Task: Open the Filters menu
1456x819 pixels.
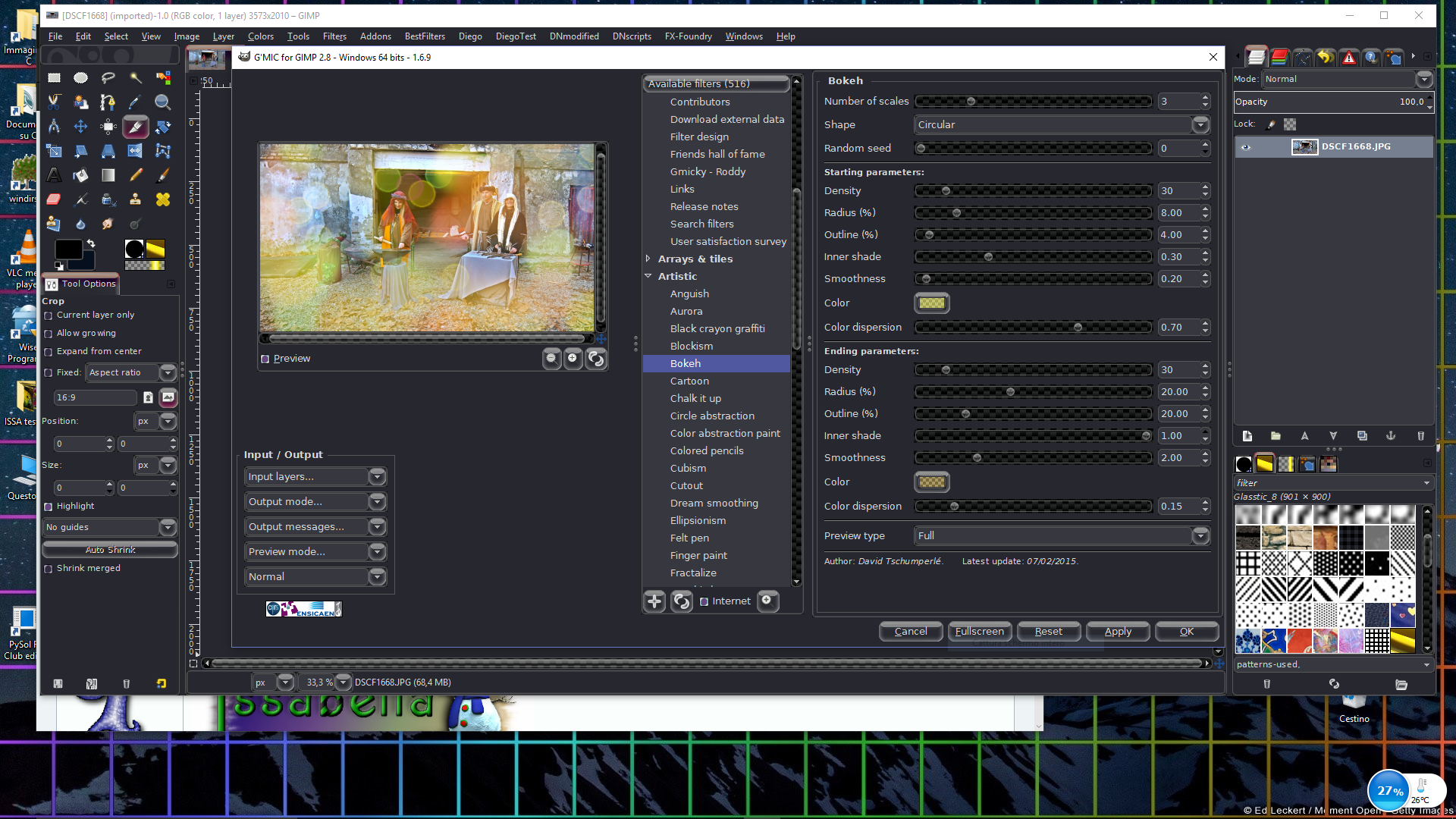Action: tap(334, 36)
